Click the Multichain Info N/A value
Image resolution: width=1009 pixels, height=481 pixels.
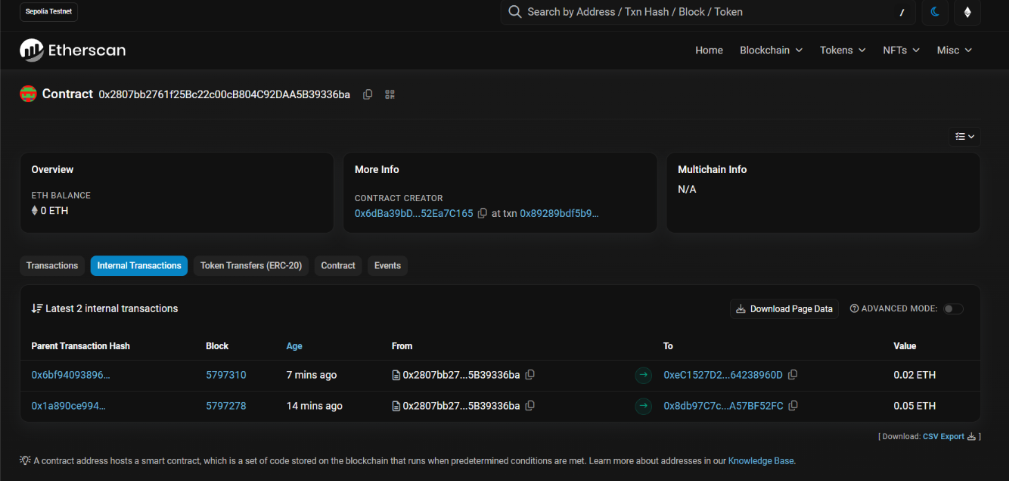(x=687, y=190)
